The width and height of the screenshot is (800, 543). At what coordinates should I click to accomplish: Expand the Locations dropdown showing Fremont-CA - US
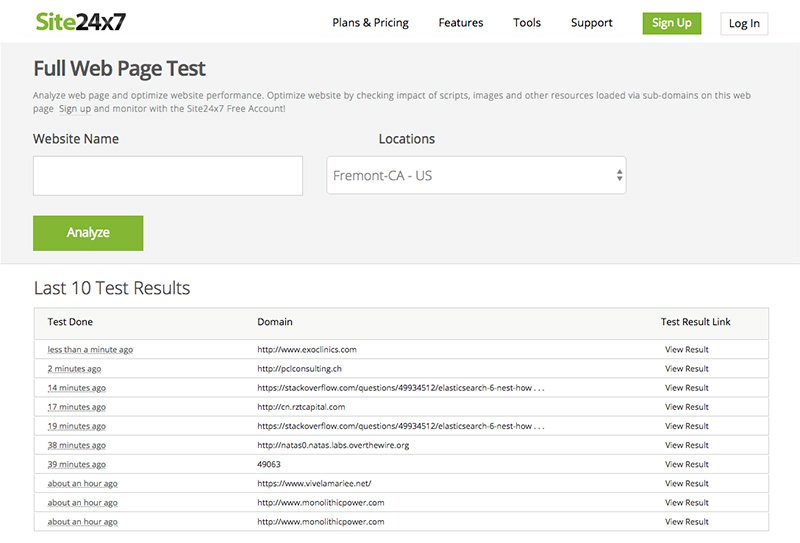point(476,176)
